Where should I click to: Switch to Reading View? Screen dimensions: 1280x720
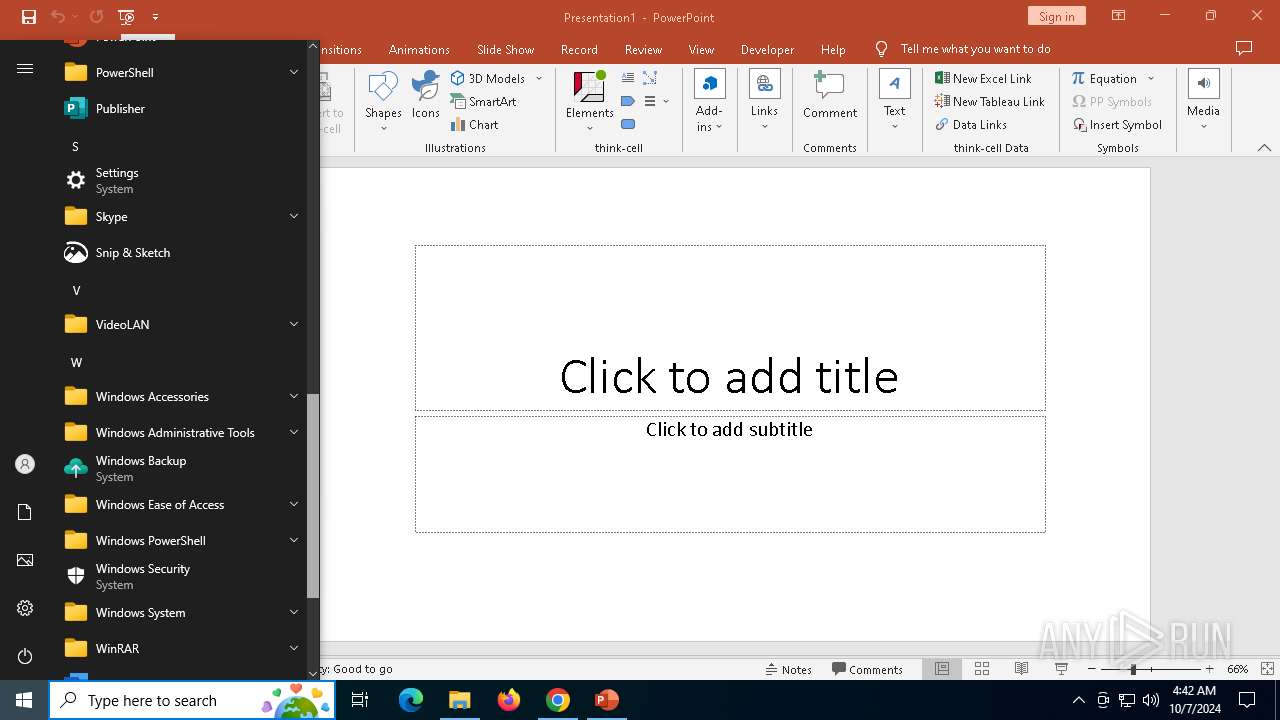pos(1021,669)
